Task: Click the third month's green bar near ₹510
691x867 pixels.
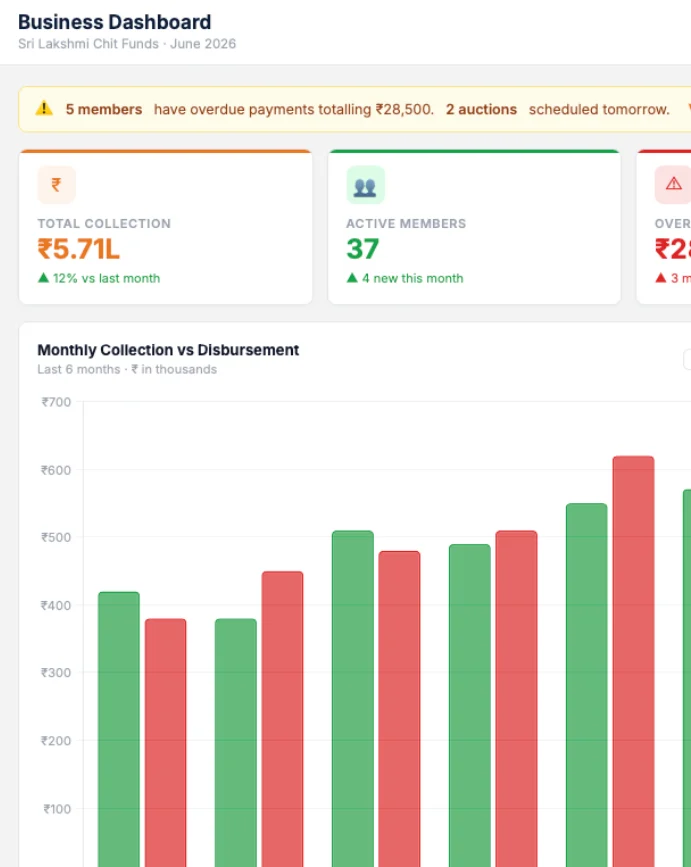Action: pyautogui.click(x=353, y=699)
